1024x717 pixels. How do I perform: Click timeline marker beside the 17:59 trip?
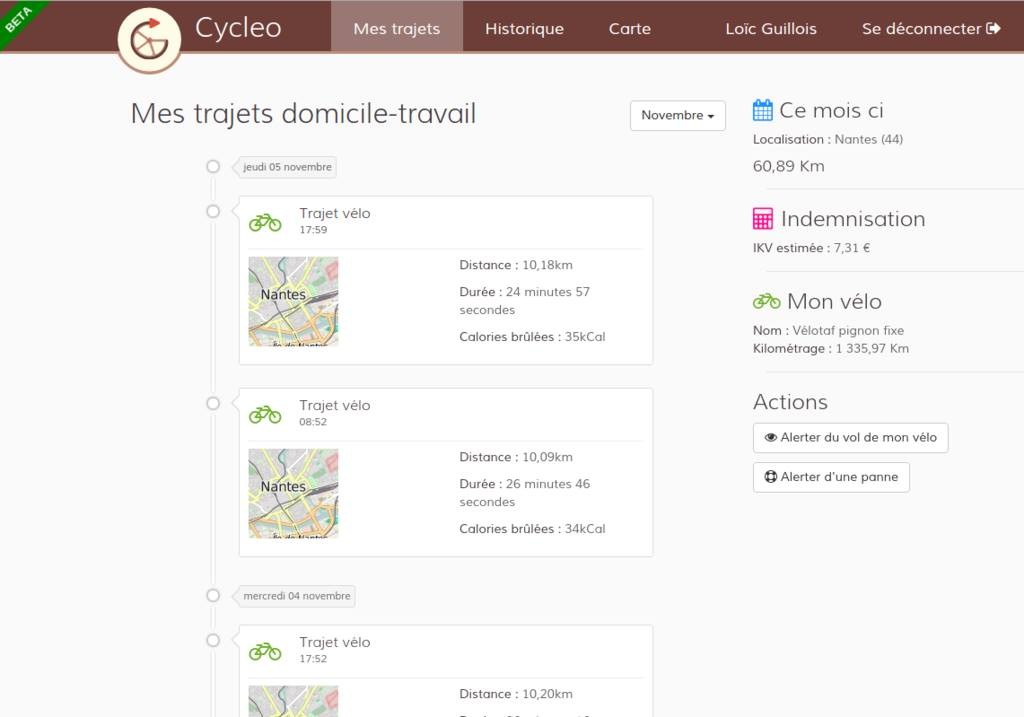[x=213, y=212]
